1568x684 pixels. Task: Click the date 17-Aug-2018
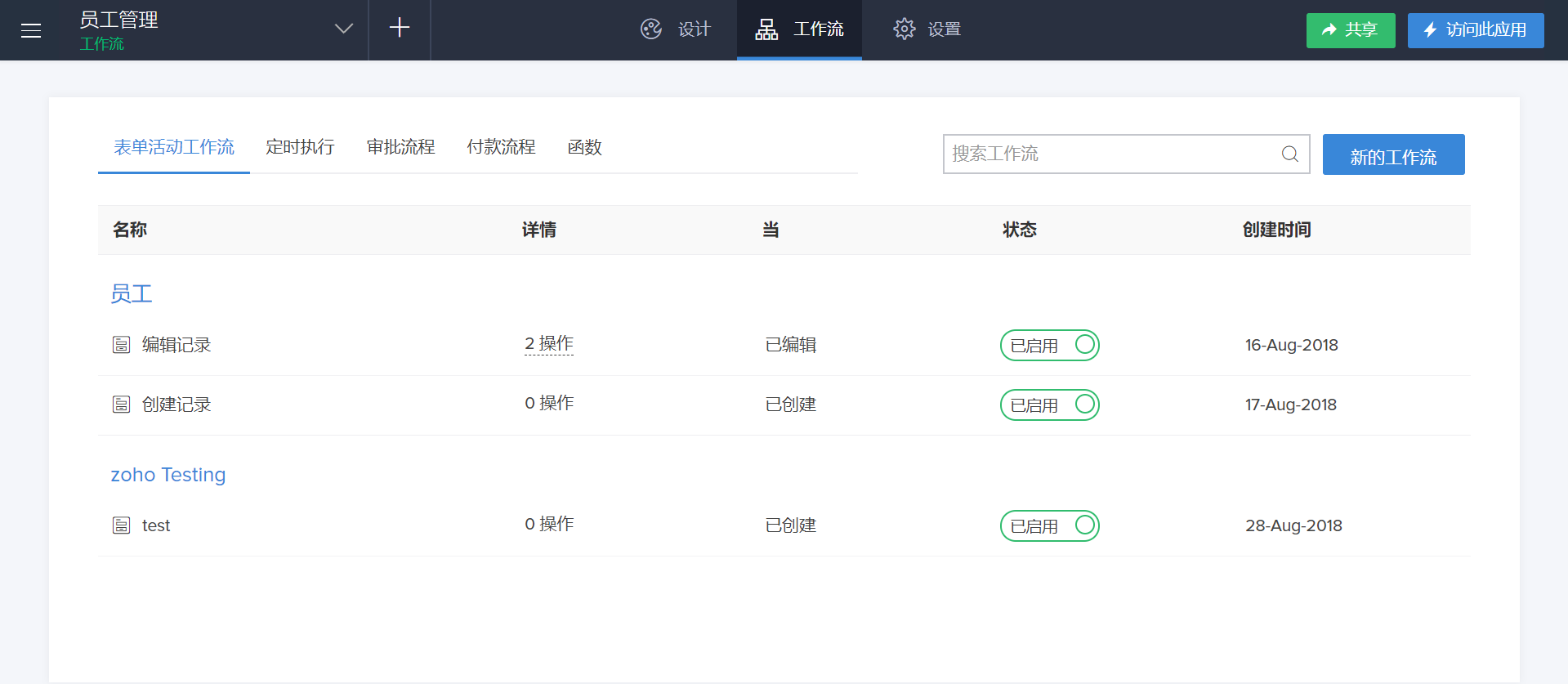click(1291, 405)
